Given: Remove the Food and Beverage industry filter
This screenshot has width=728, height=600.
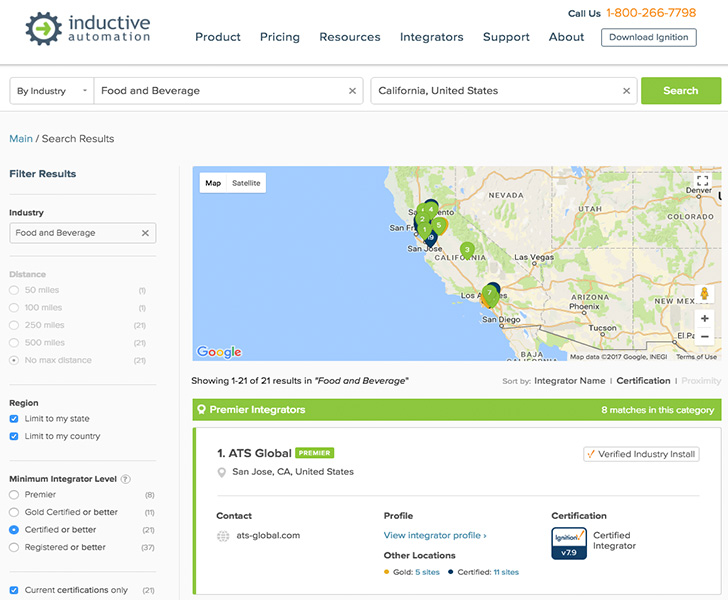Looking at the screenshot, I should click(x=145, y=233).
